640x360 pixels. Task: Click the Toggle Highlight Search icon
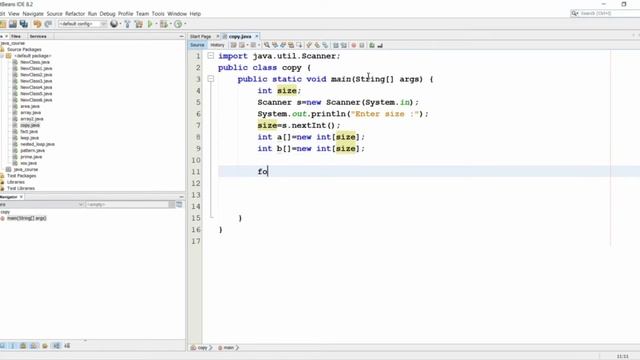tap(291, 45)
